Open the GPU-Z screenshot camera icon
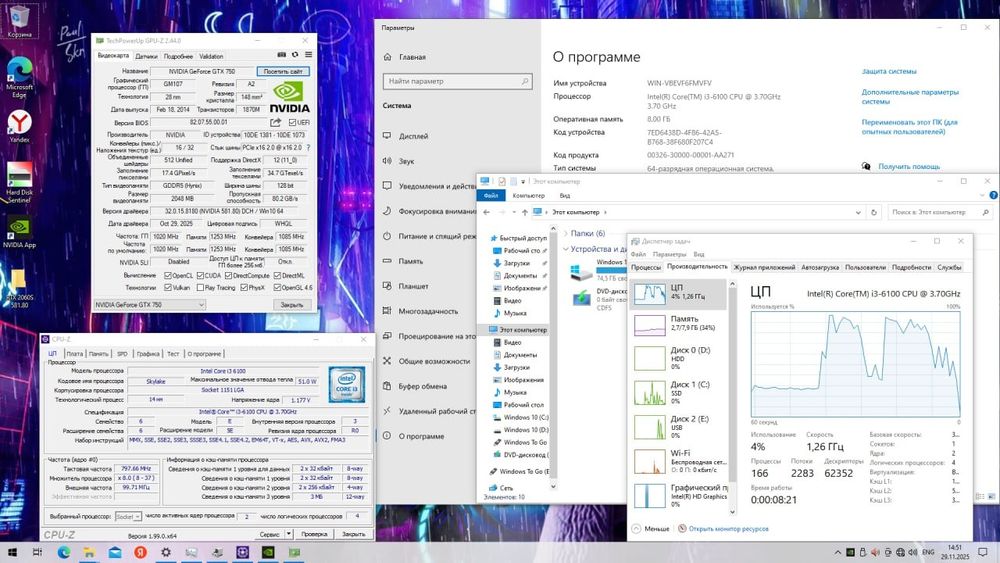The image size is (1000, 563). (281, 55)
